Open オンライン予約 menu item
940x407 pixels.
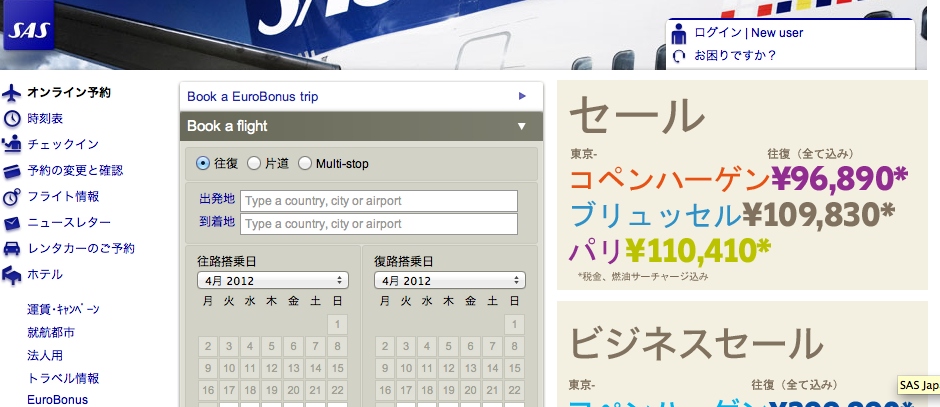69,93
